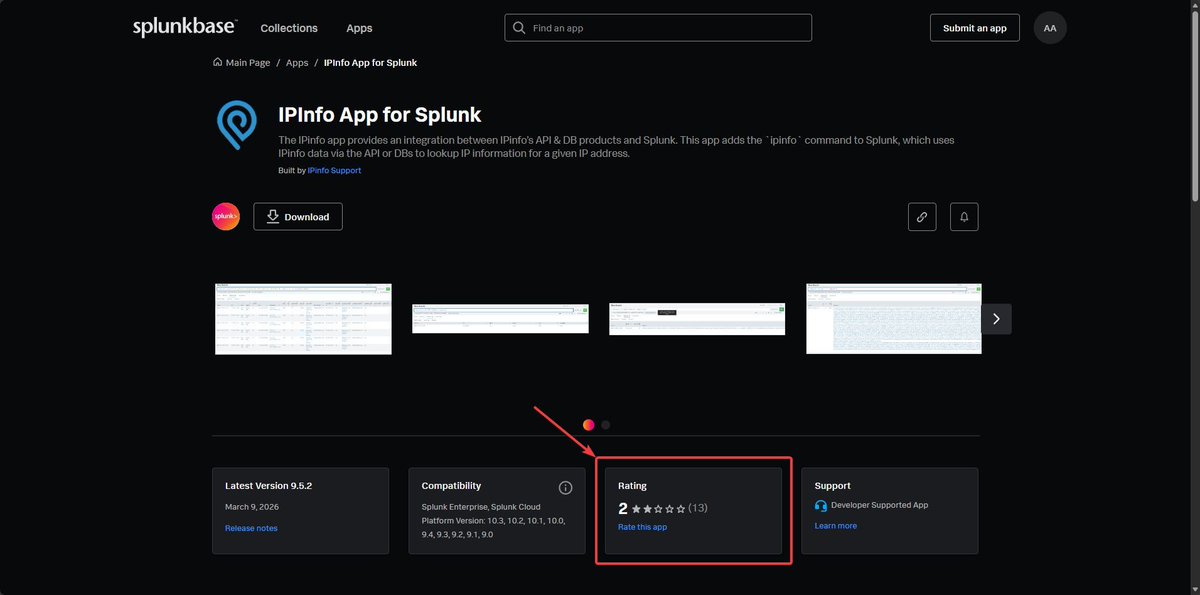Click the developer support headset icon

tap(821, 506)
